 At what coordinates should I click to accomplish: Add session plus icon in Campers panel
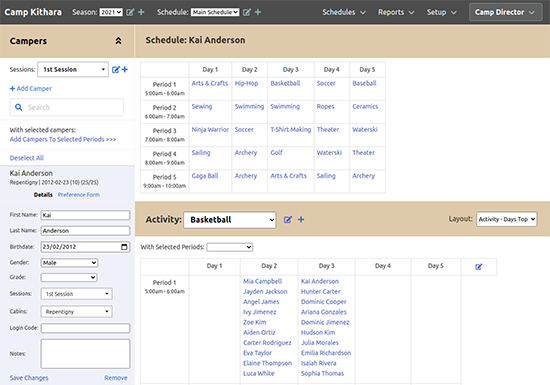coord(125,69)
